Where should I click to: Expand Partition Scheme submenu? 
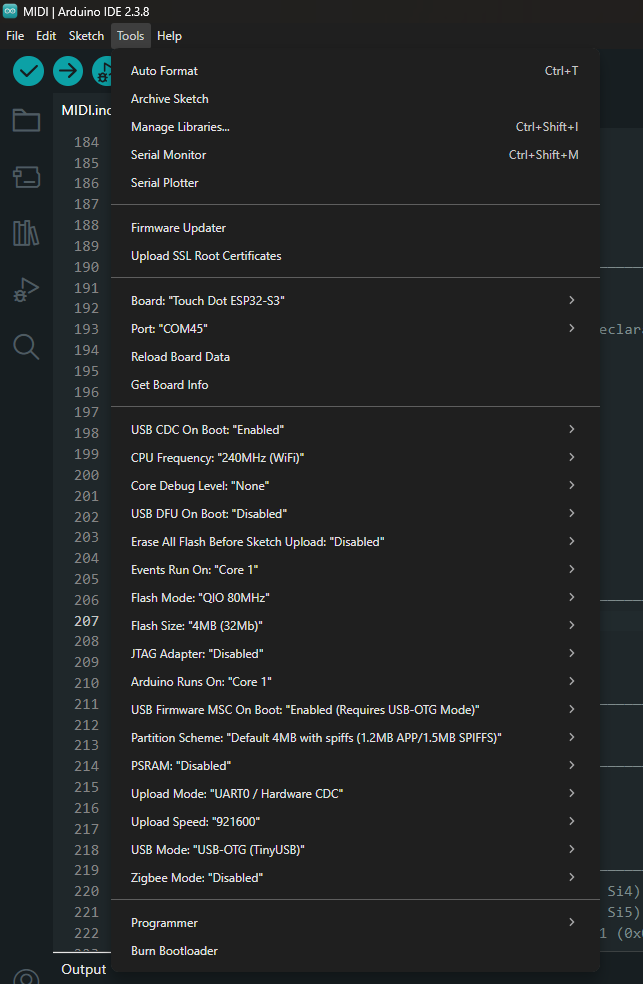(x=355, y=738)
